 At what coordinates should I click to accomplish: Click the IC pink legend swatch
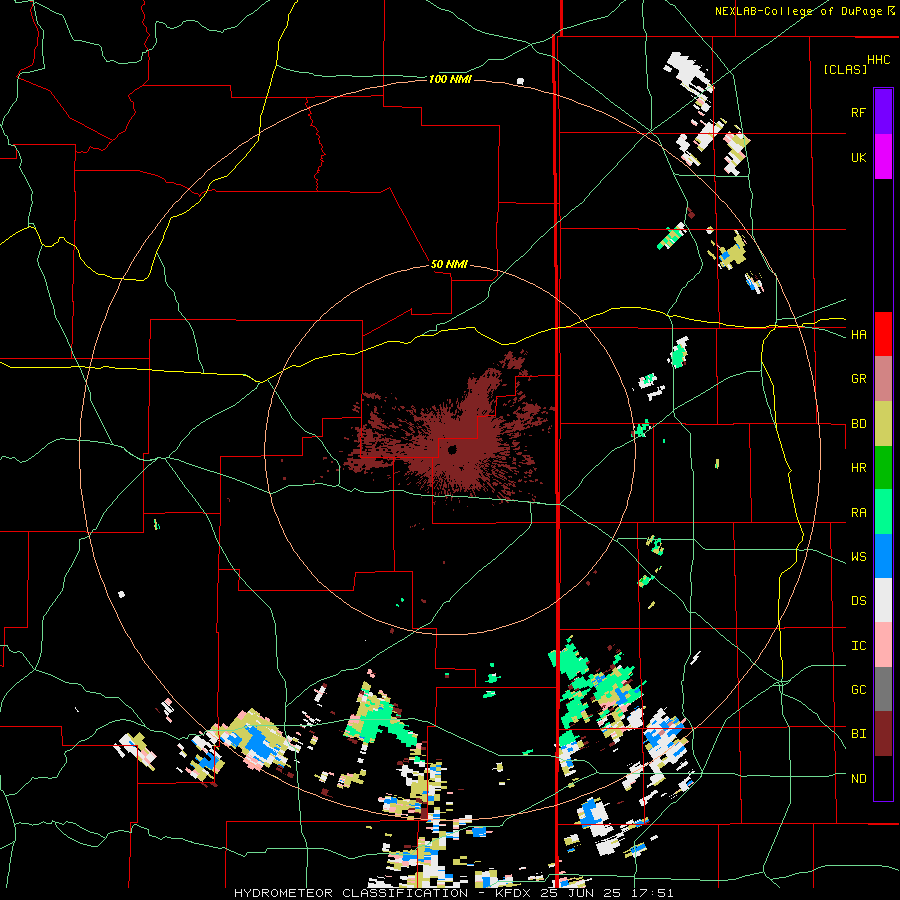coord(883,645)
